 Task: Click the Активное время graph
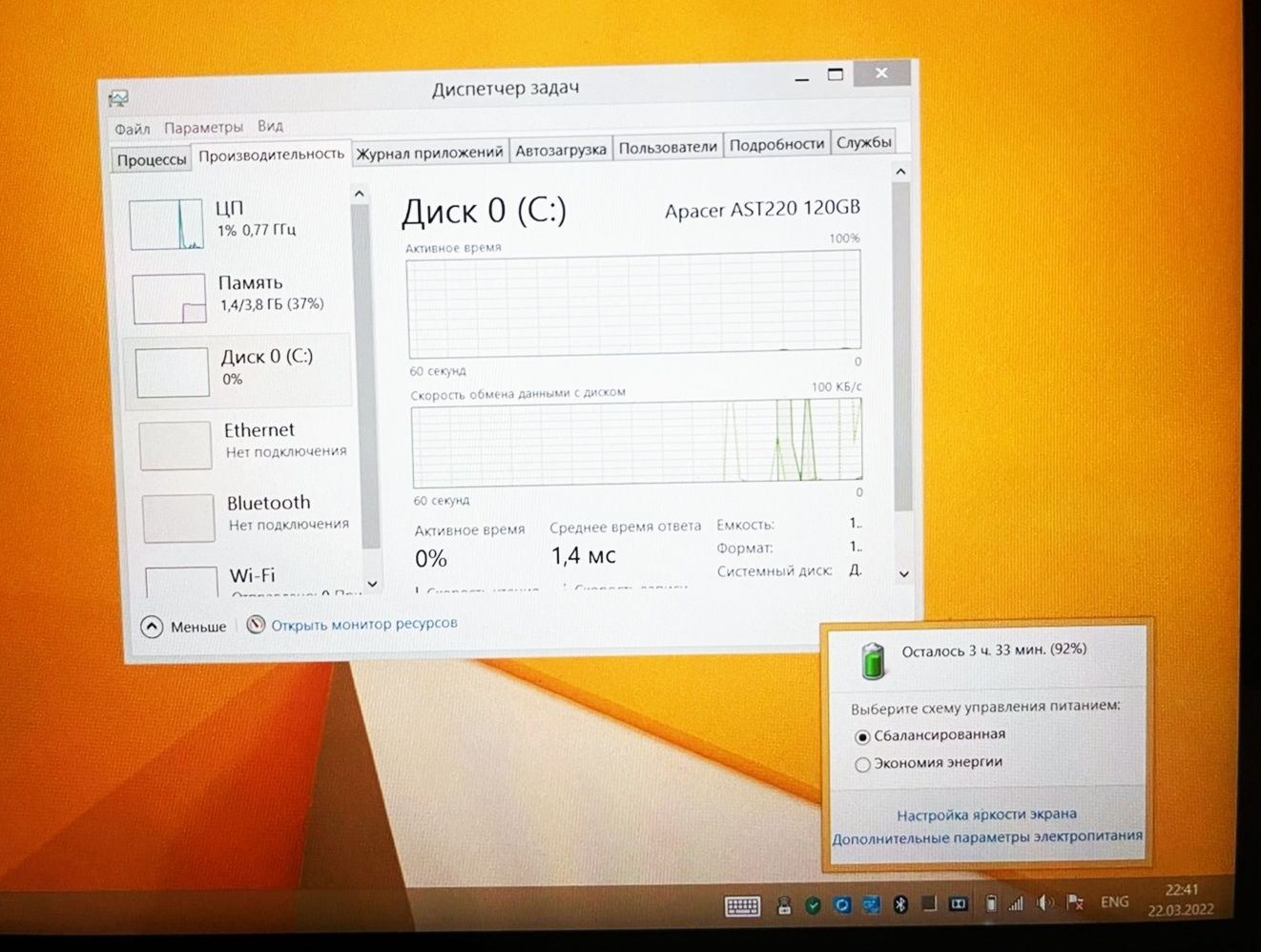[x=634, y=303]
